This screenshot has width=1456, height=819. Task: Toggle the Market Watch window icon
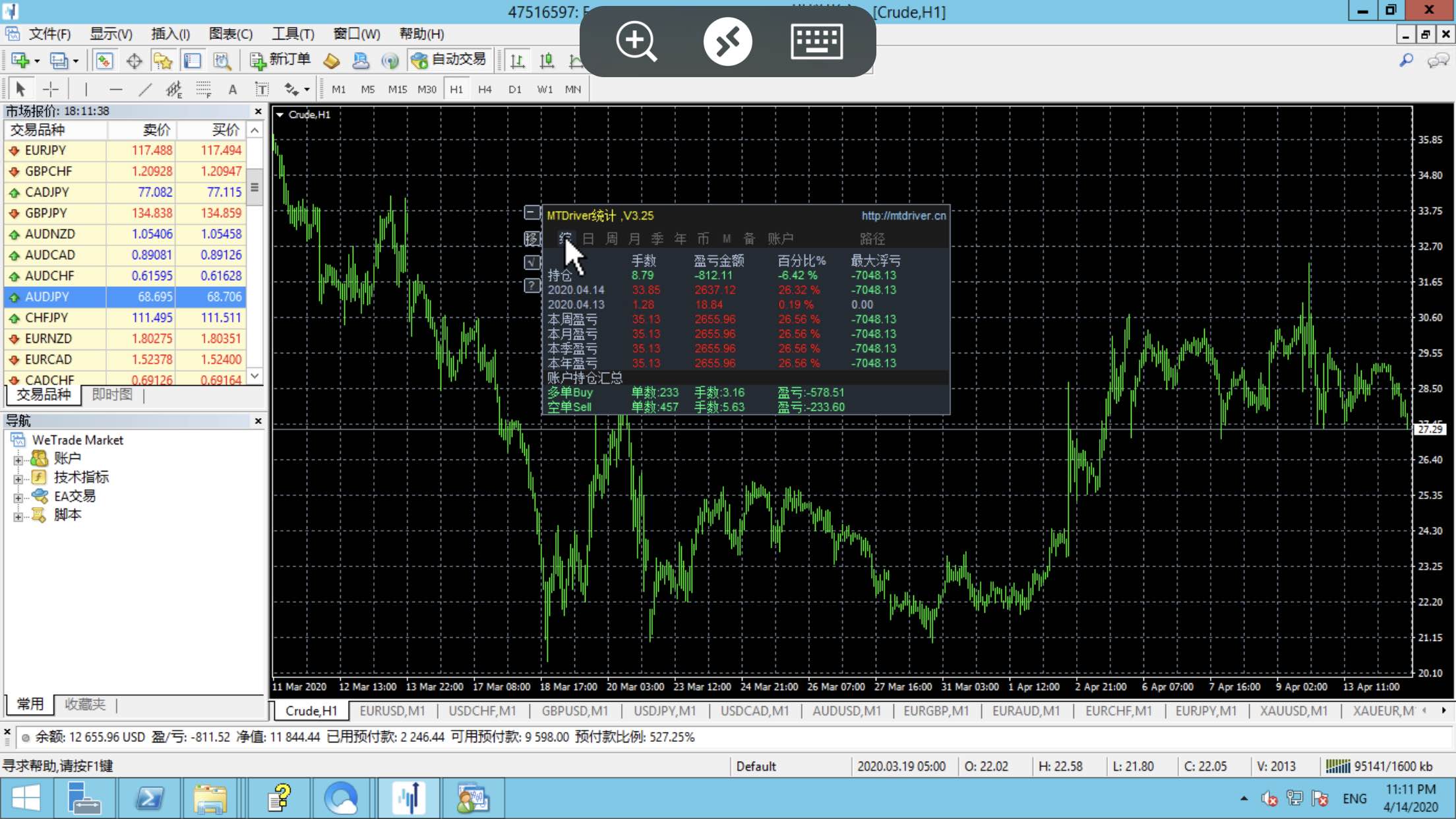pyautogui.click(x=104, y=61)
